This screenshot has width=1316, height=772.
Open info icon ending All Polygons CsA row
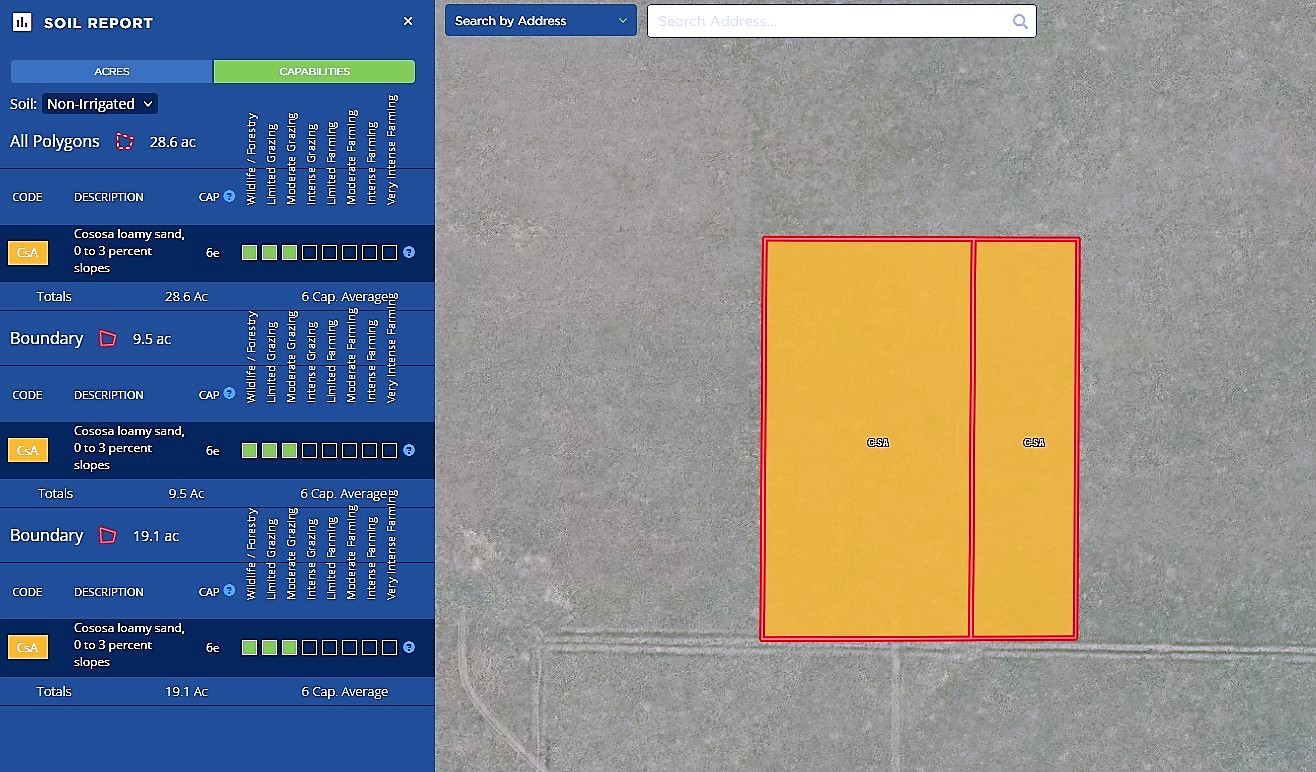tap(409, 253)
